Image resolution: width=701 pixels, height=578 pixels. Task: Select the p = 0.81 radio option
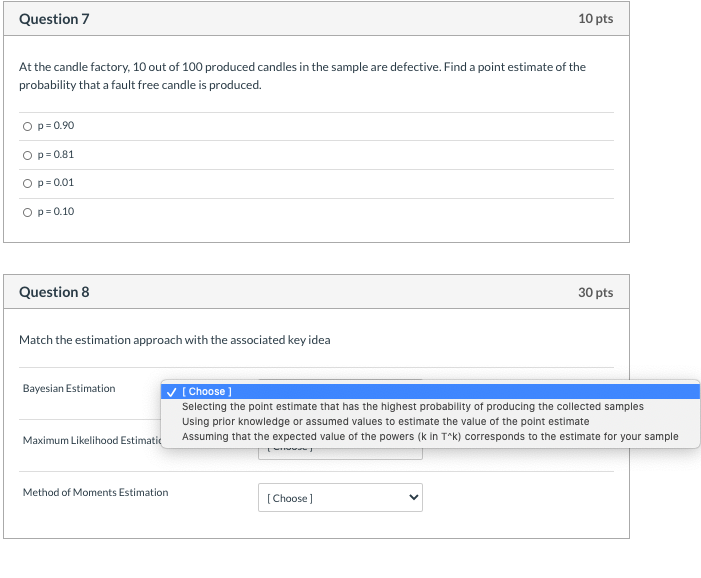point(27,155)
